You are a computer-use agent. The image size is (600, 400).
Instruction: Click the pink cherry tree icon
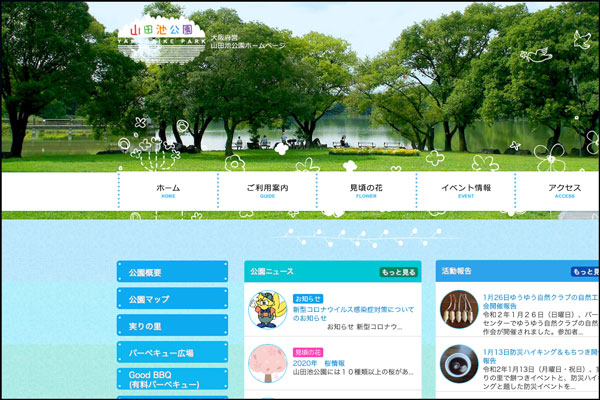tap(267, 364)
